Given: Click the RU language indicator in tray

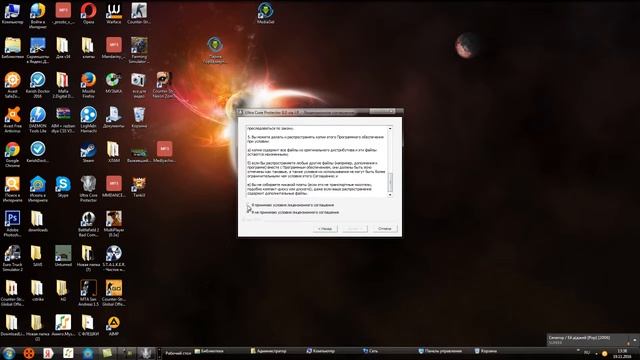Looking at the screenshot, I should (587, 352).
